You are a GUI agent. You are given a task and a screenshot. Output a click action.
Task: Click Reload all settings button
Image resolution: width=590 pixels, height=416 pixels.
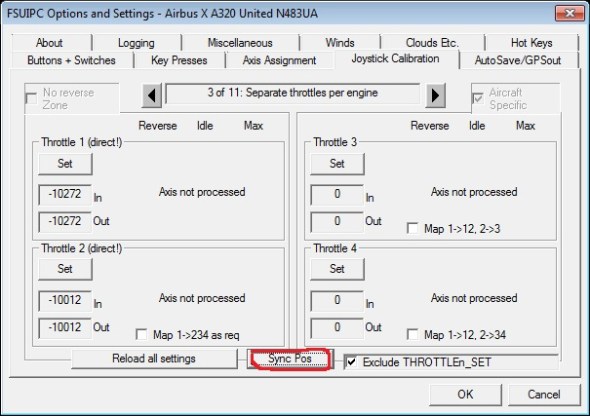point(154,358)
